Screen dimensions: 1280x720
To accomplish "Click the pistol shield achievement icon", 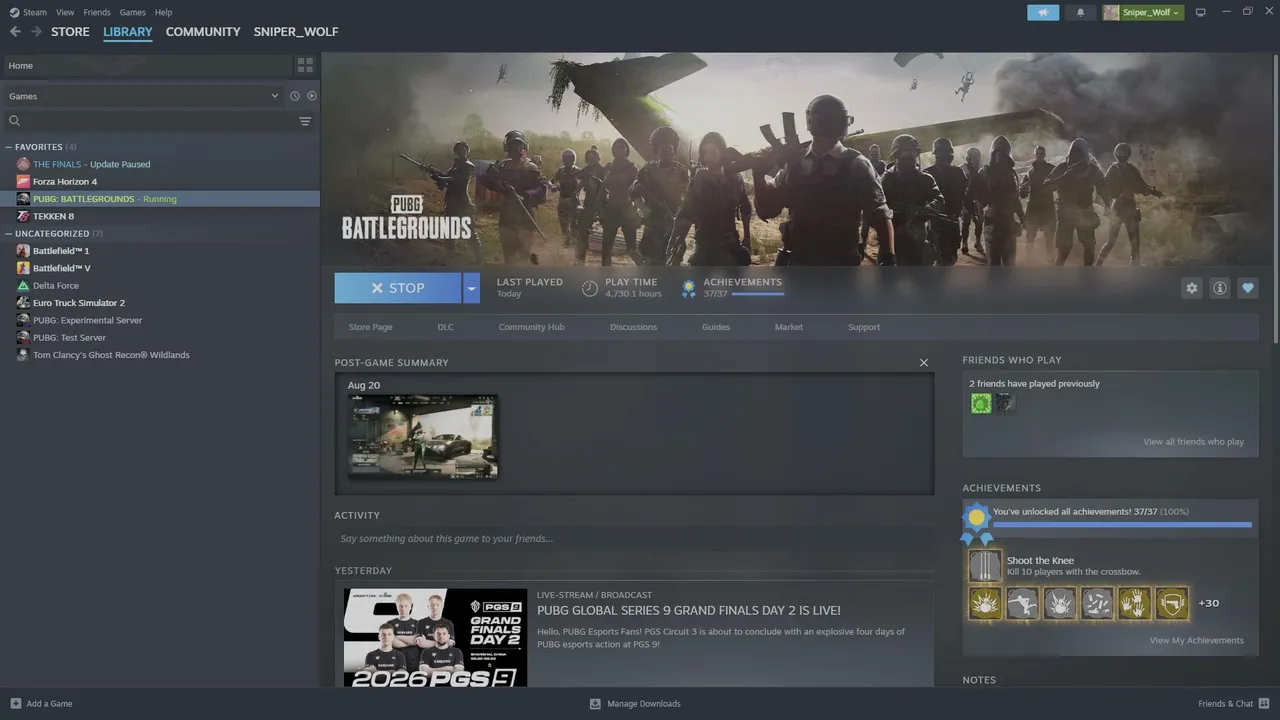I will [1172, 603].
